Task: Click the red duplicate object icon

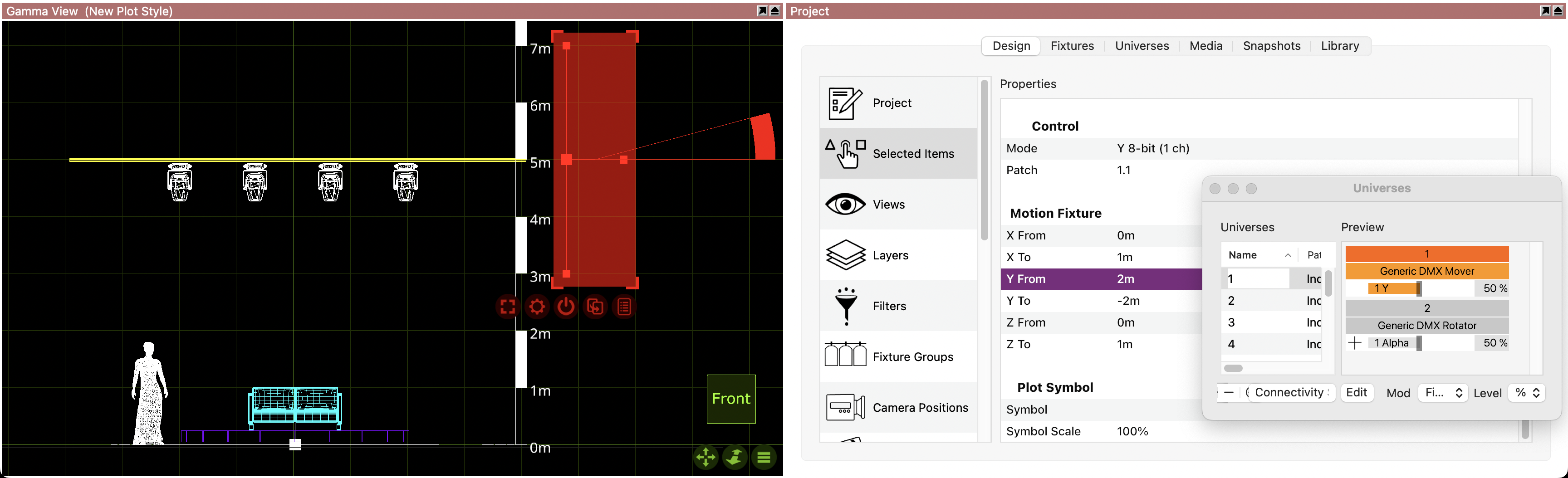Action: tap(595, 307)
